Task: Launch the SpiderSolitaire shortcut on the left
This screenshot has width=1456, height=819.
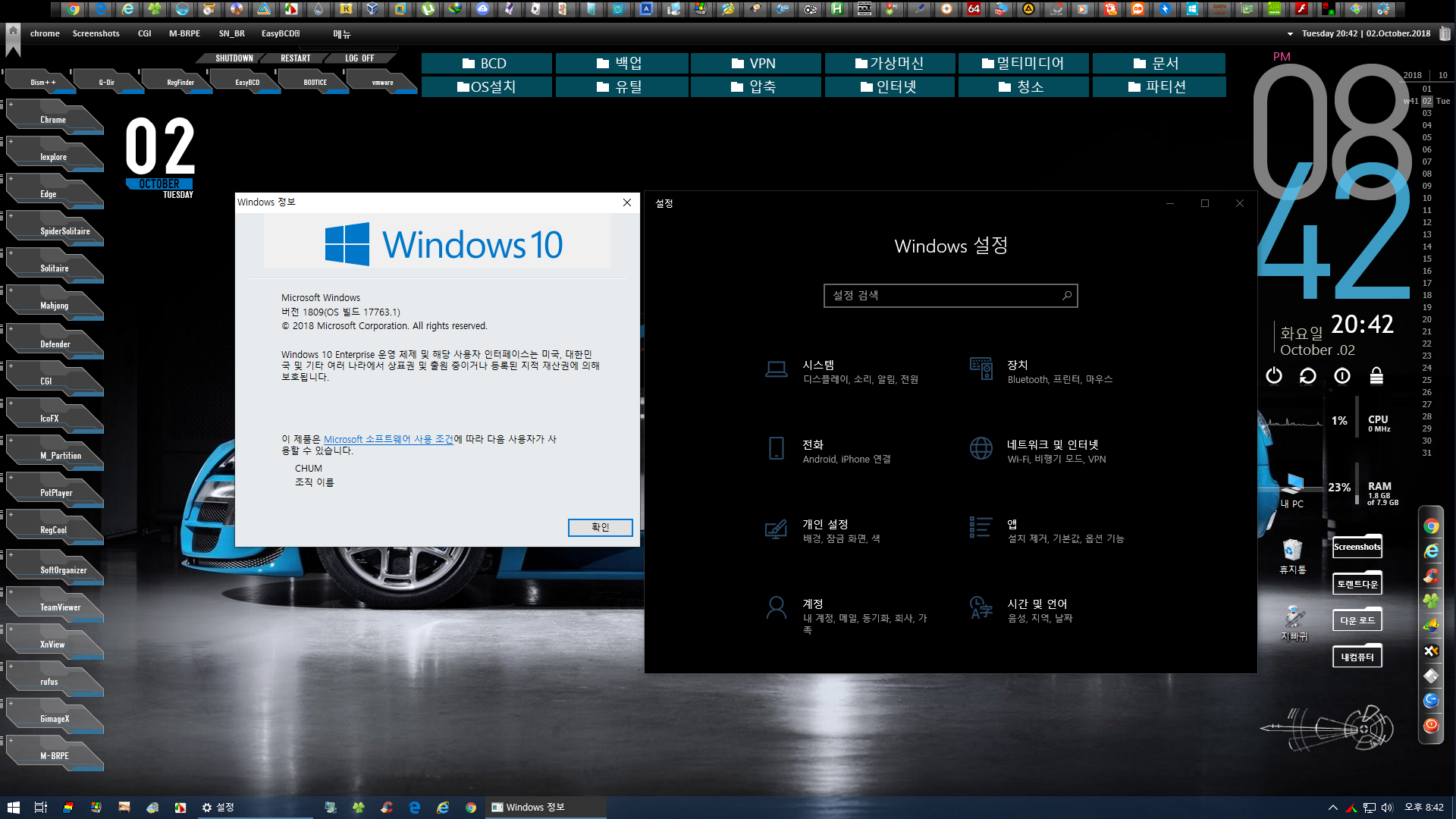Action: point(55,230)
